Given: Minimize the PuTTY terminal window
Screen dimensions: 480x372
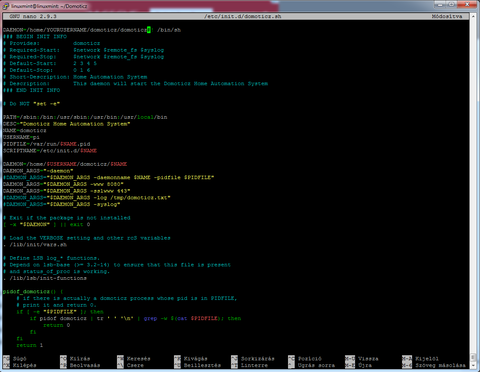Looking at the screenshot, I should point(440,5).
